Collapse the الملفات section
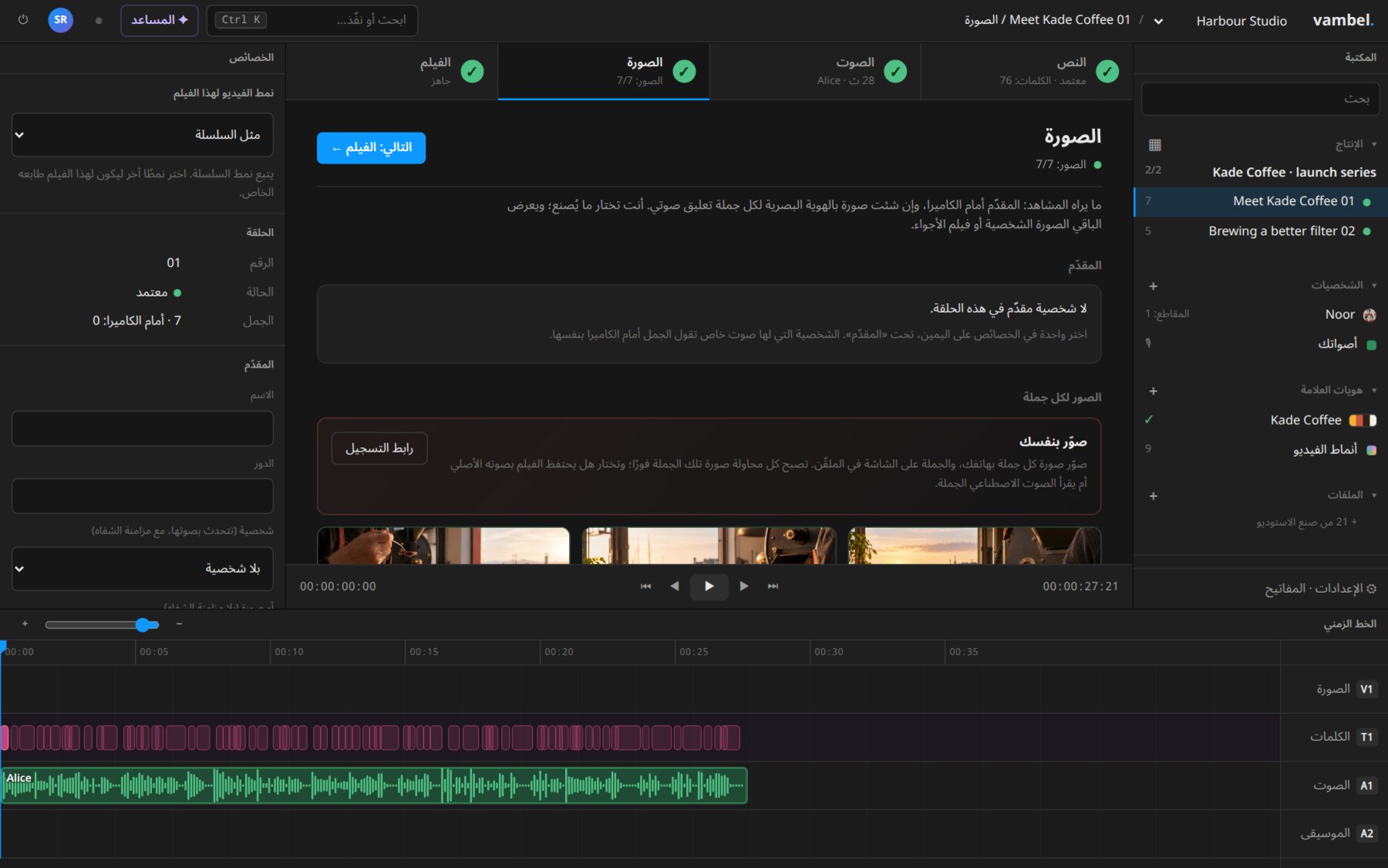The height and width of the screenshot is (868, 1388). click(x=1352, y=495)
